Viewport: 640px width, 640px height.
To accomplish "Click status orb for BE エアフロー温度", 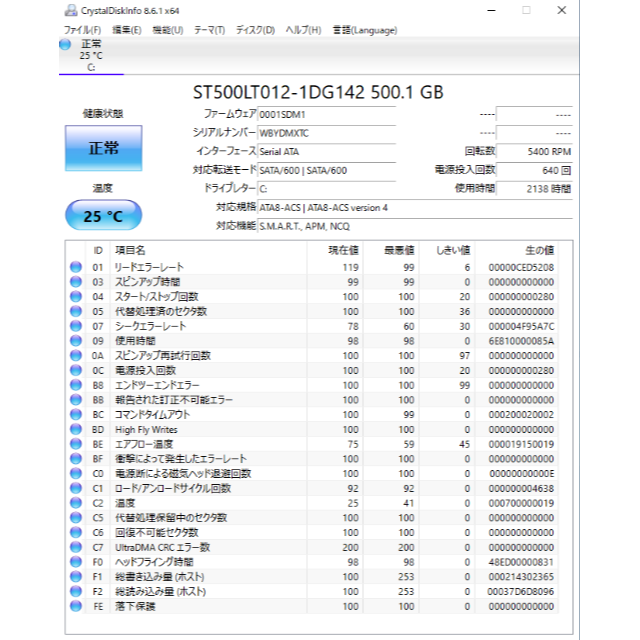I will pyautogui.click(x=76, y=444).
